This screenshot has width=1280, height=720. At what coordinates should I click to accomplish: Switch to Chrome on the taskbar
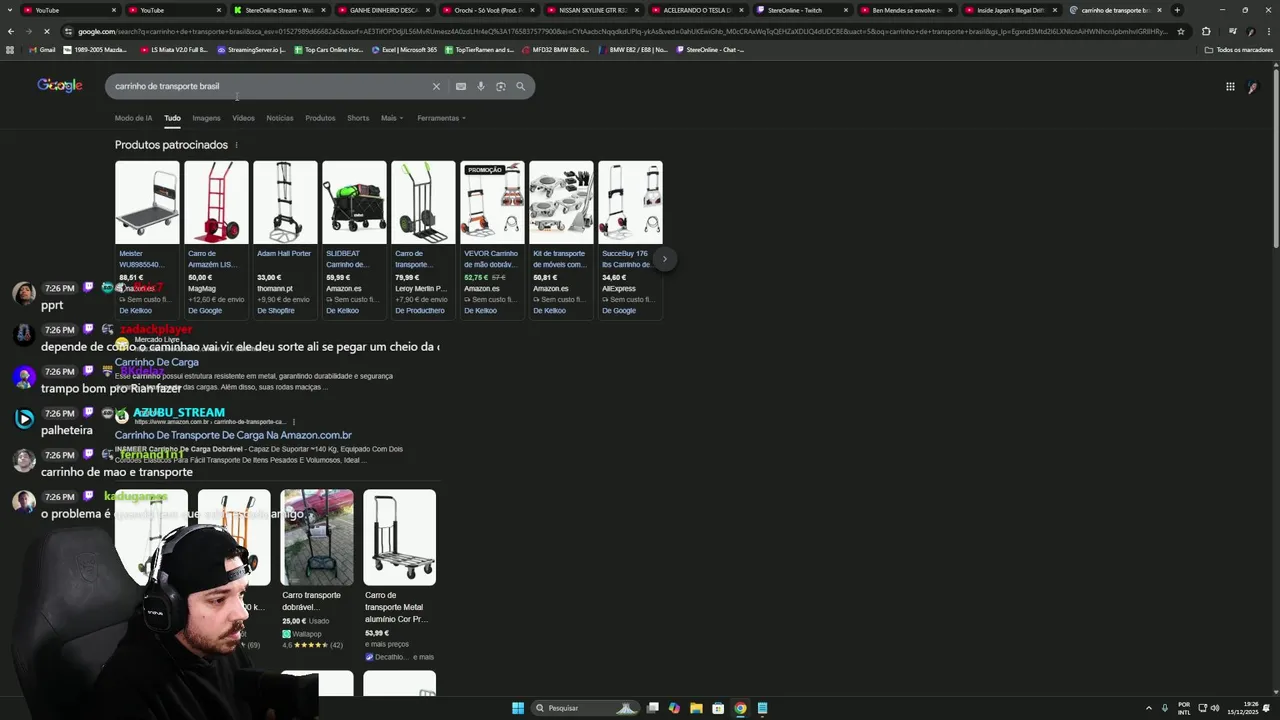[740, 708]
